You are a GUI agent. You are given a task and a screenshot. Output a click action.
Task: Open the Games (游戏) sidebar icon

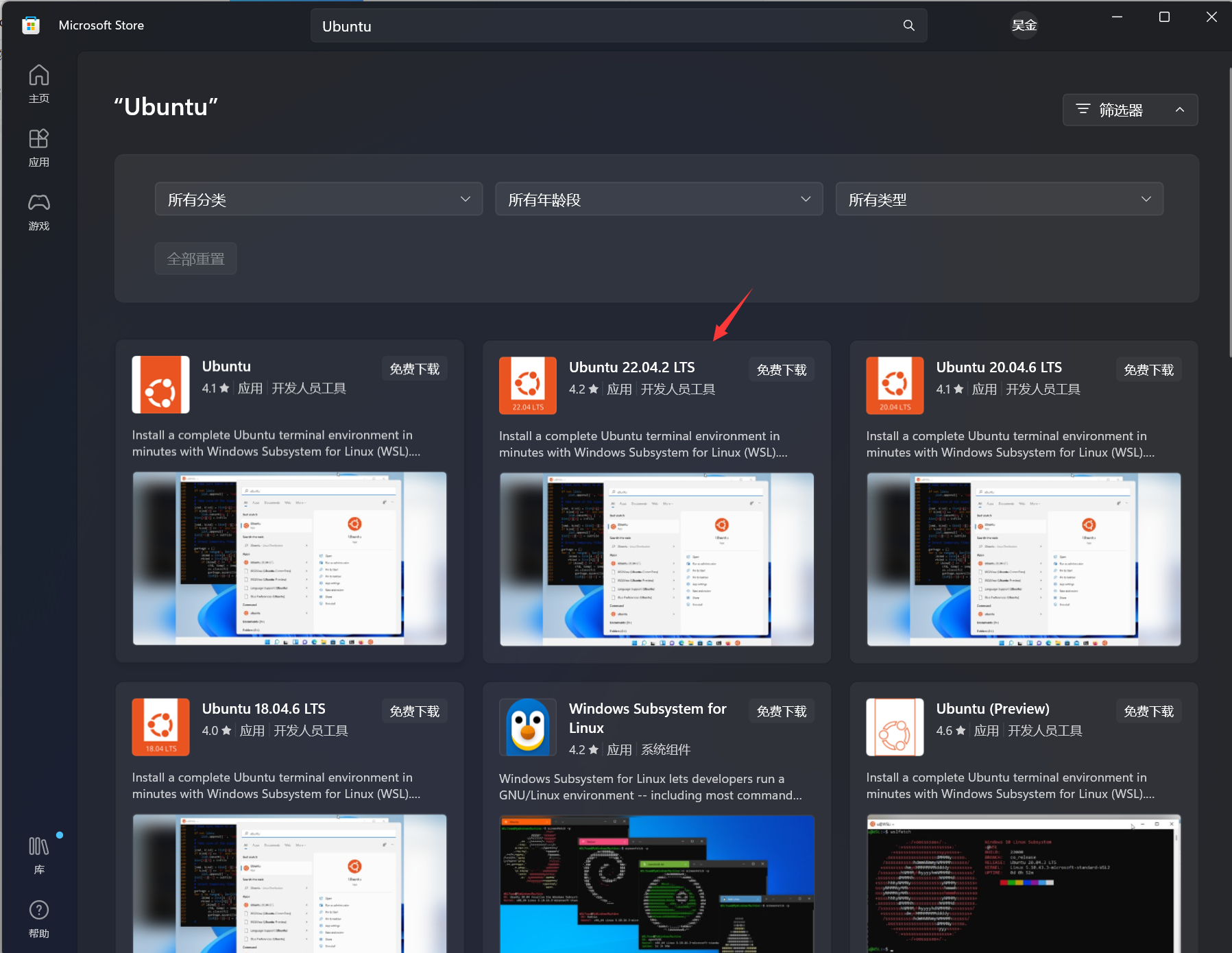click(39, 211)
